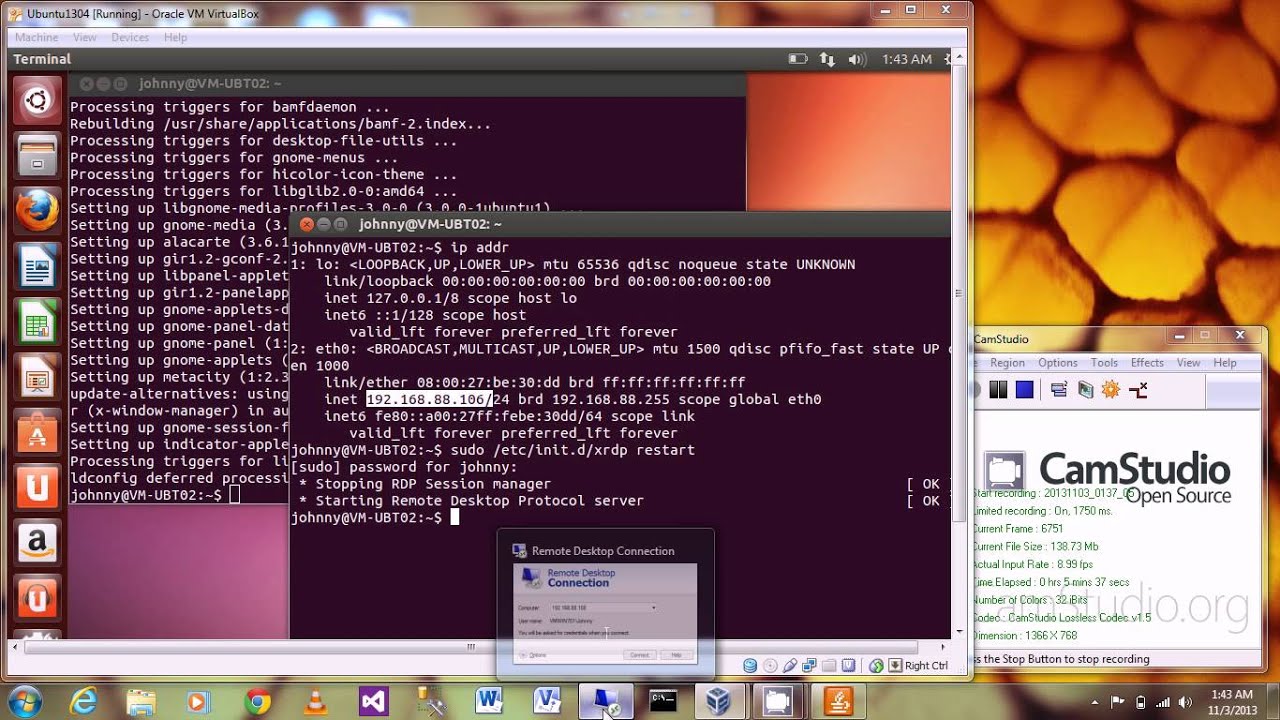Click CamStudio video annotations sun icon
This screenshot has height=720, width=1280.
coord(1111,390)
